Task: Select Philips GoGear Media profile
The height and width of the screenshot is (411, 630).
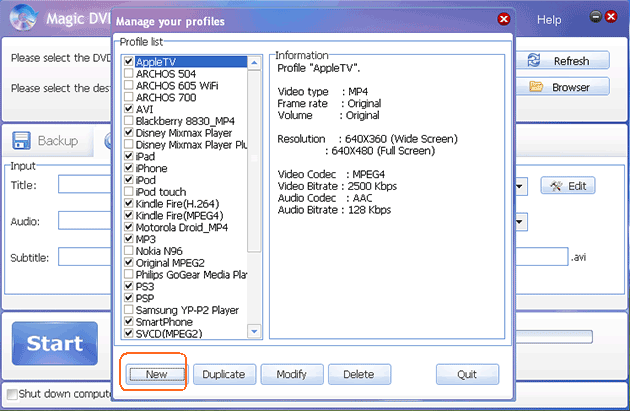Action: coord(191,274)
